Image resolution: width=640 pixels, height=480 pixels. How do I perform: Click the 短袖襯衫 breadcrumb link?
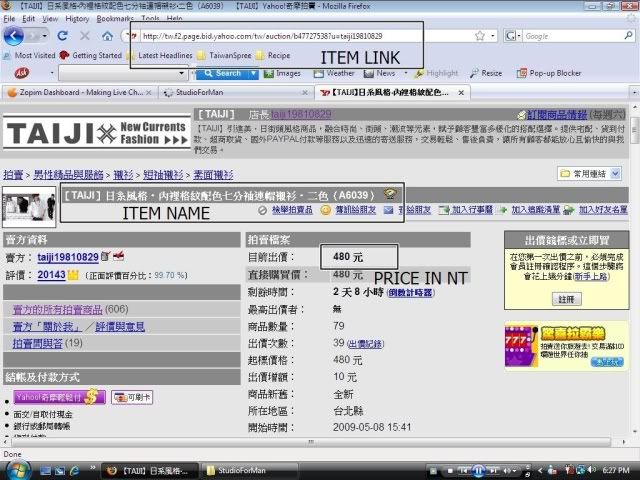(x=163, y=175)
